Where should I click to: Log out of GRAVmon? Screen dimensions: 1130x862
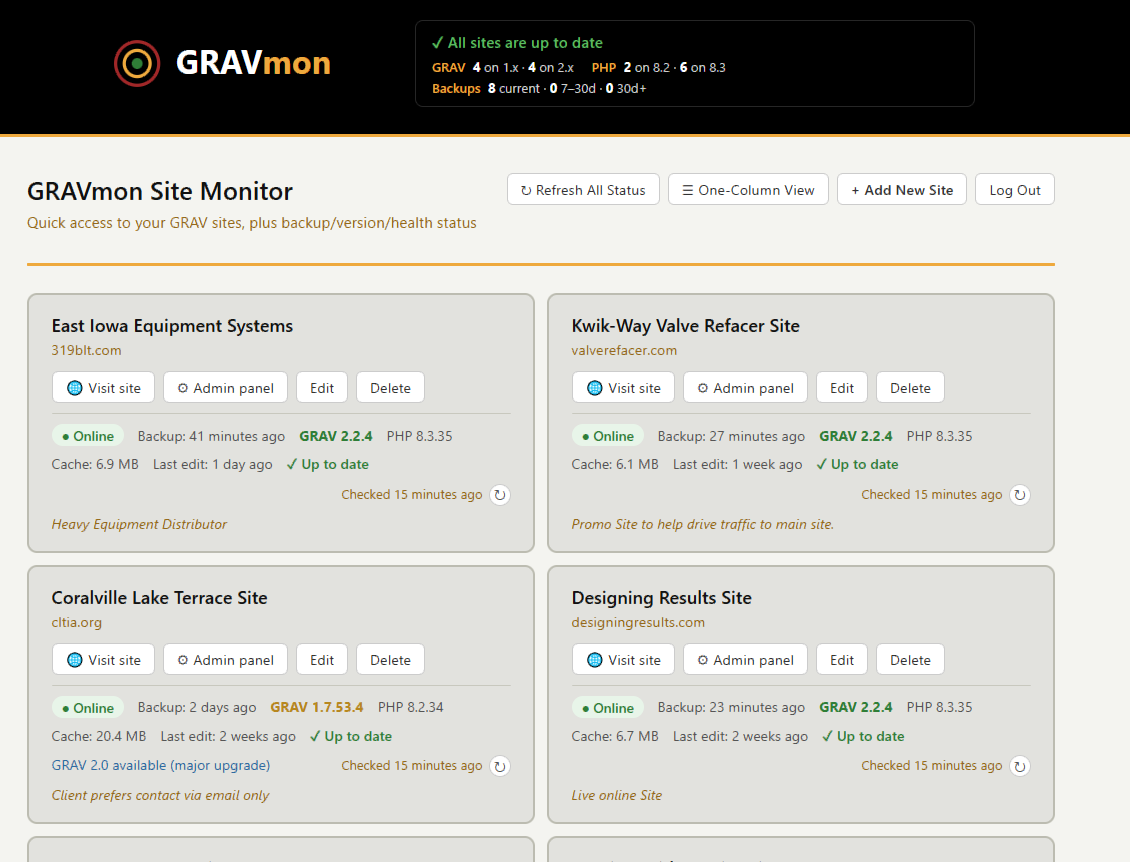(1015, 190)
